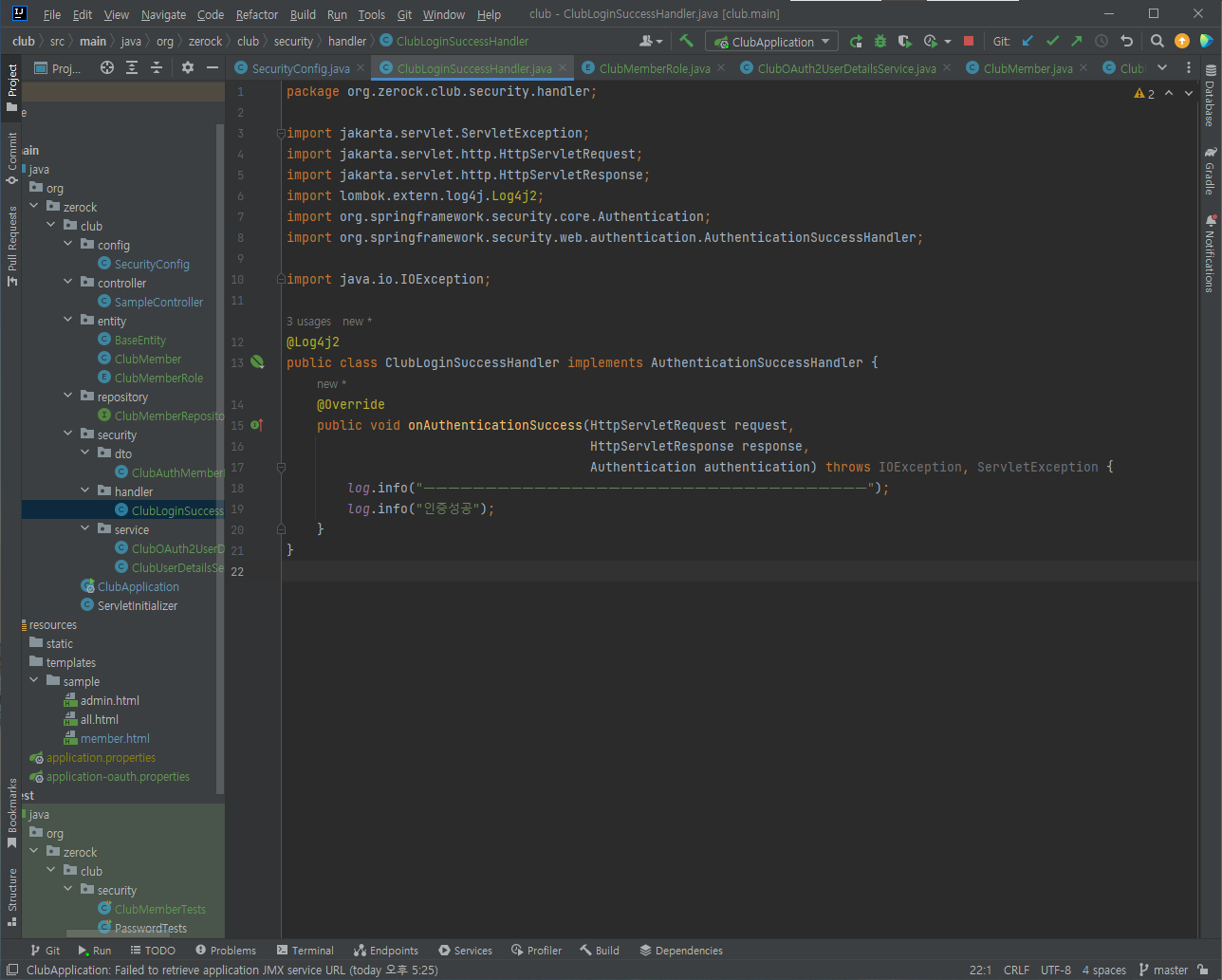Toggle the Terminal tool window
Viewport: 1222px width, 980px height.
[305, 950]
